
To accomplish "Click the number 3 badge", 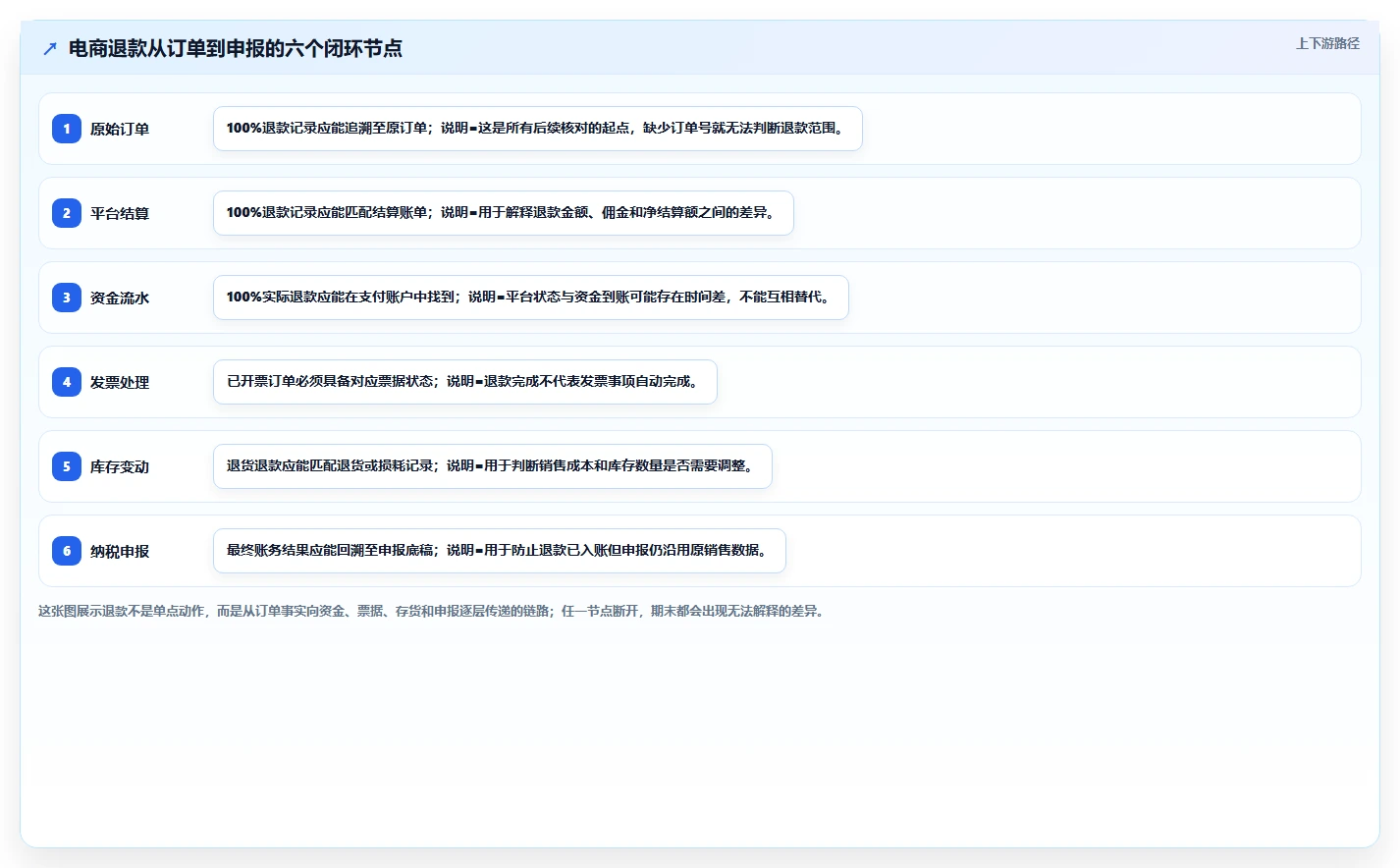I will click(x=67, y=298).
